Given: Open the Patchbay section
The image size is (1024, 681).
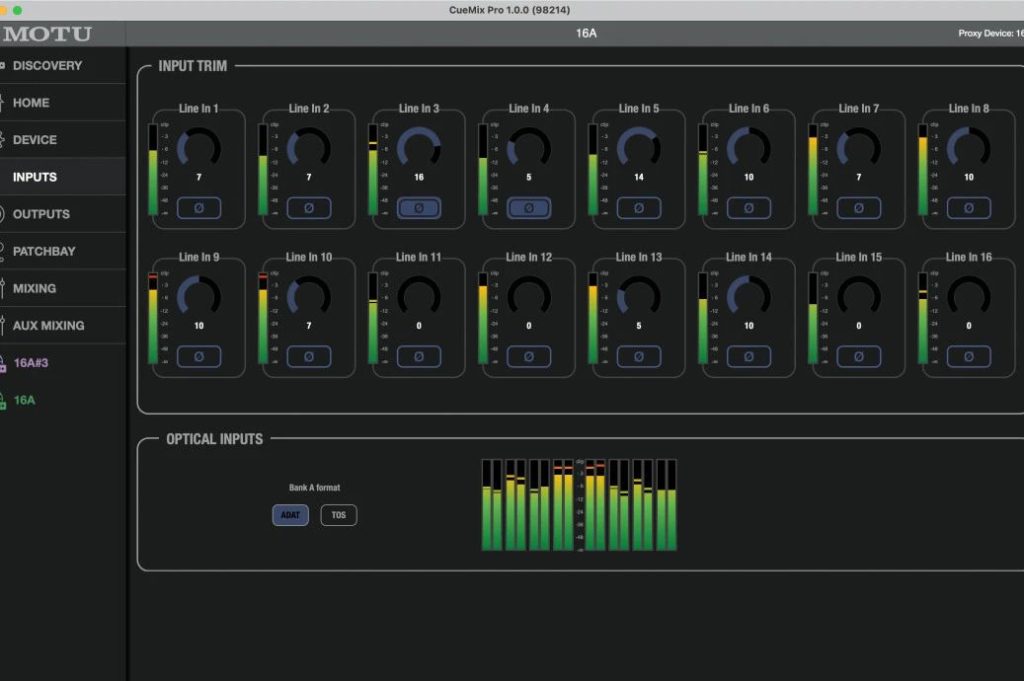Looking at the screenshot, I should 44,251.
